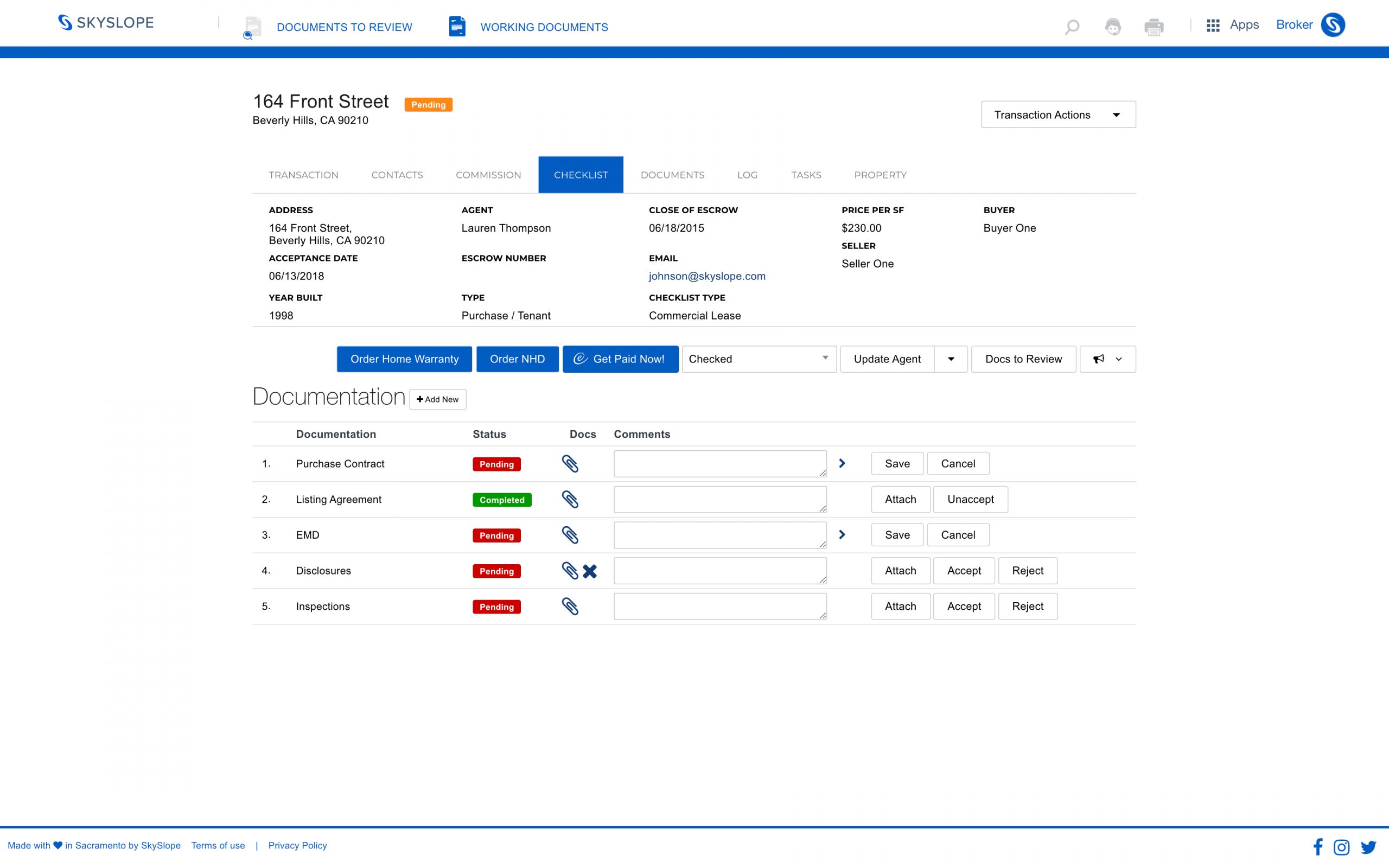Open the Checked status dropdown
Image resolution: width=1389 pixels, height=868 pixels.
click(758, 359)
